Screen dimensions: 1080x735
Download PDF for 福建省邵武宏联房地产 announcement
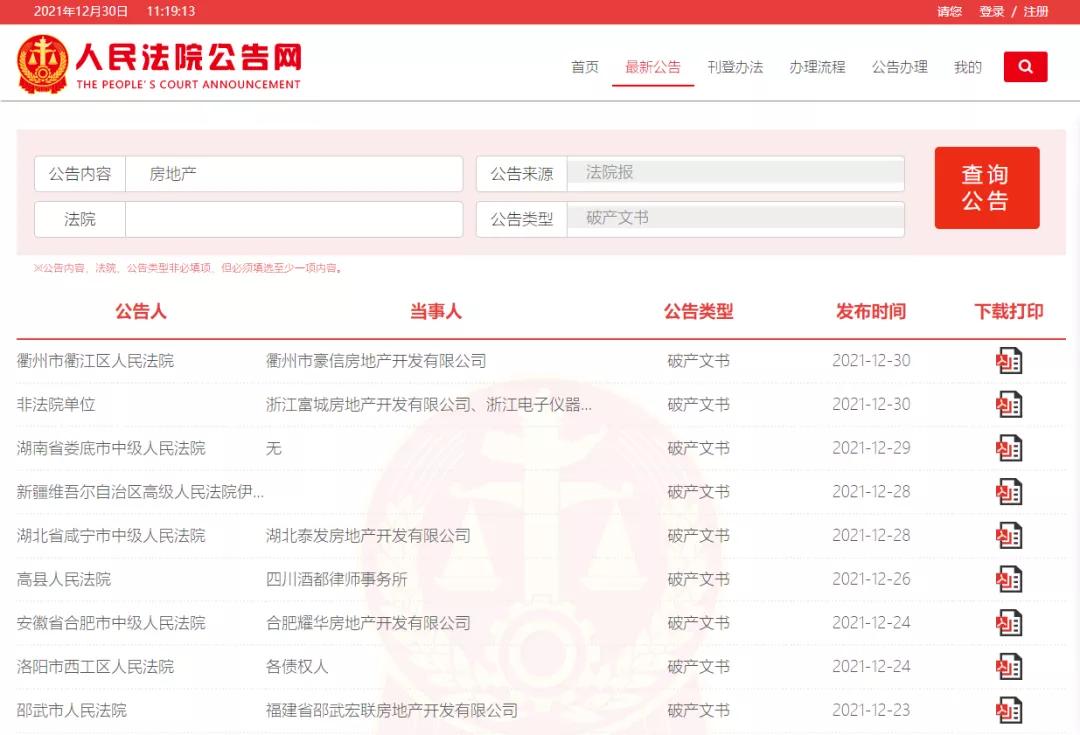(x=1009, y=710)
